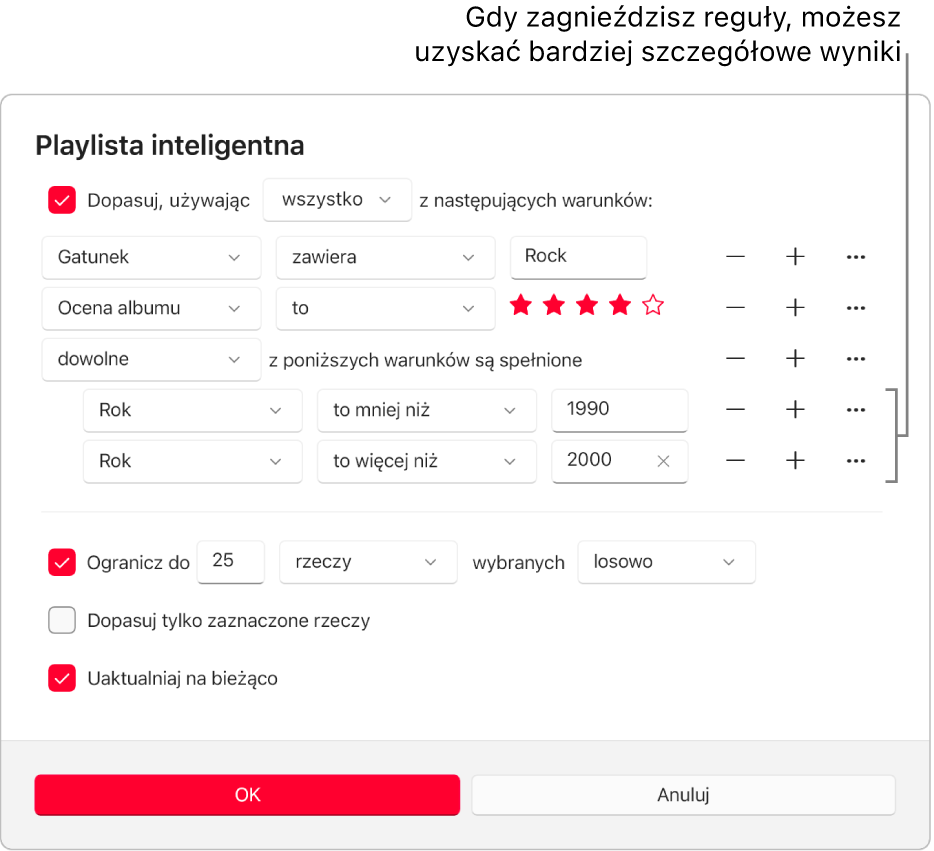Remove the "Ocena albumu" rule

coord(735,308)
